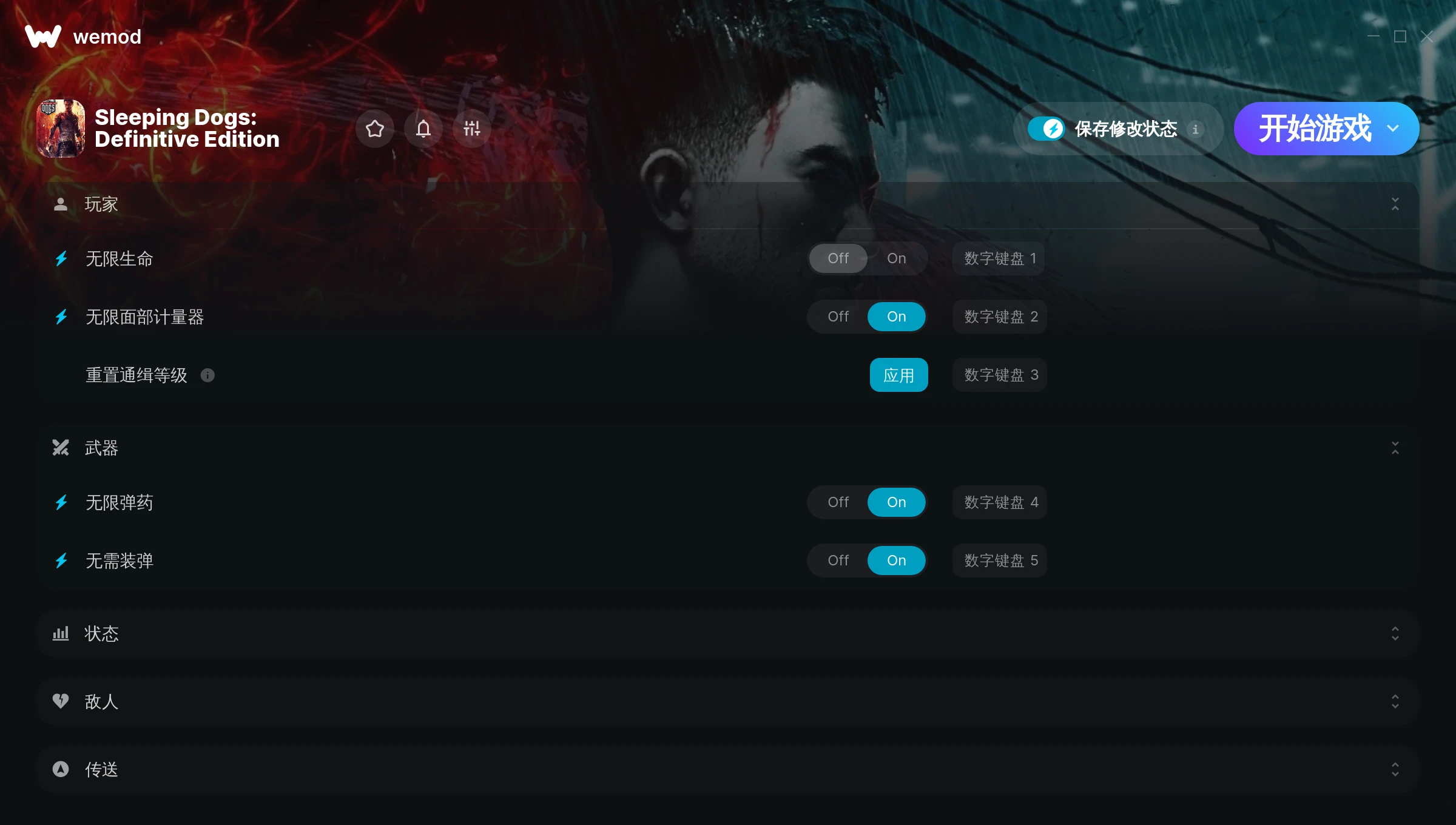Open the notification bell icon
Viewport: 1456px width, 825px height.
coord(423,129)
